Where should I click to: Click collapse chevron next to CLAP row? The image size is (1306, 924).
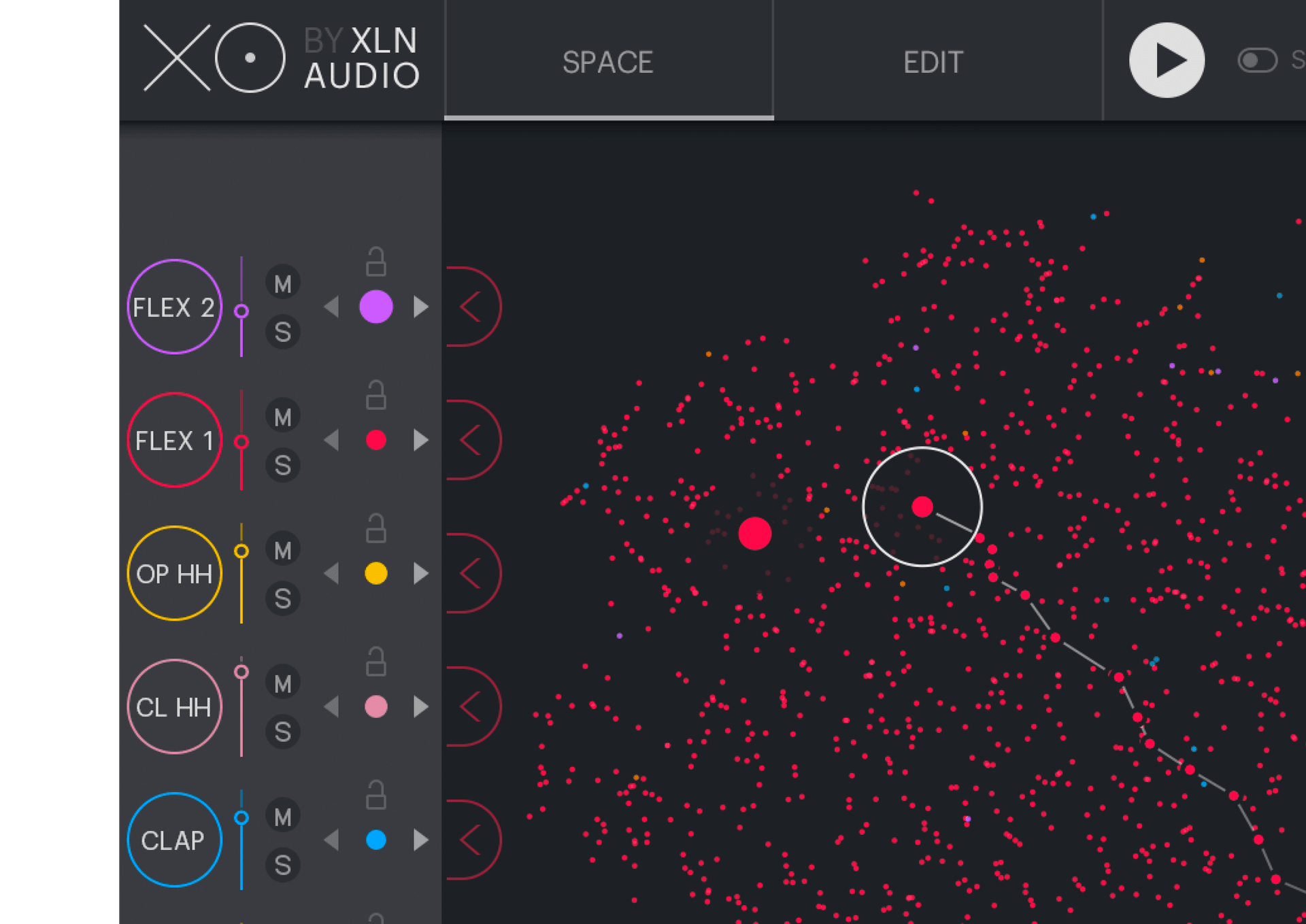471,840
